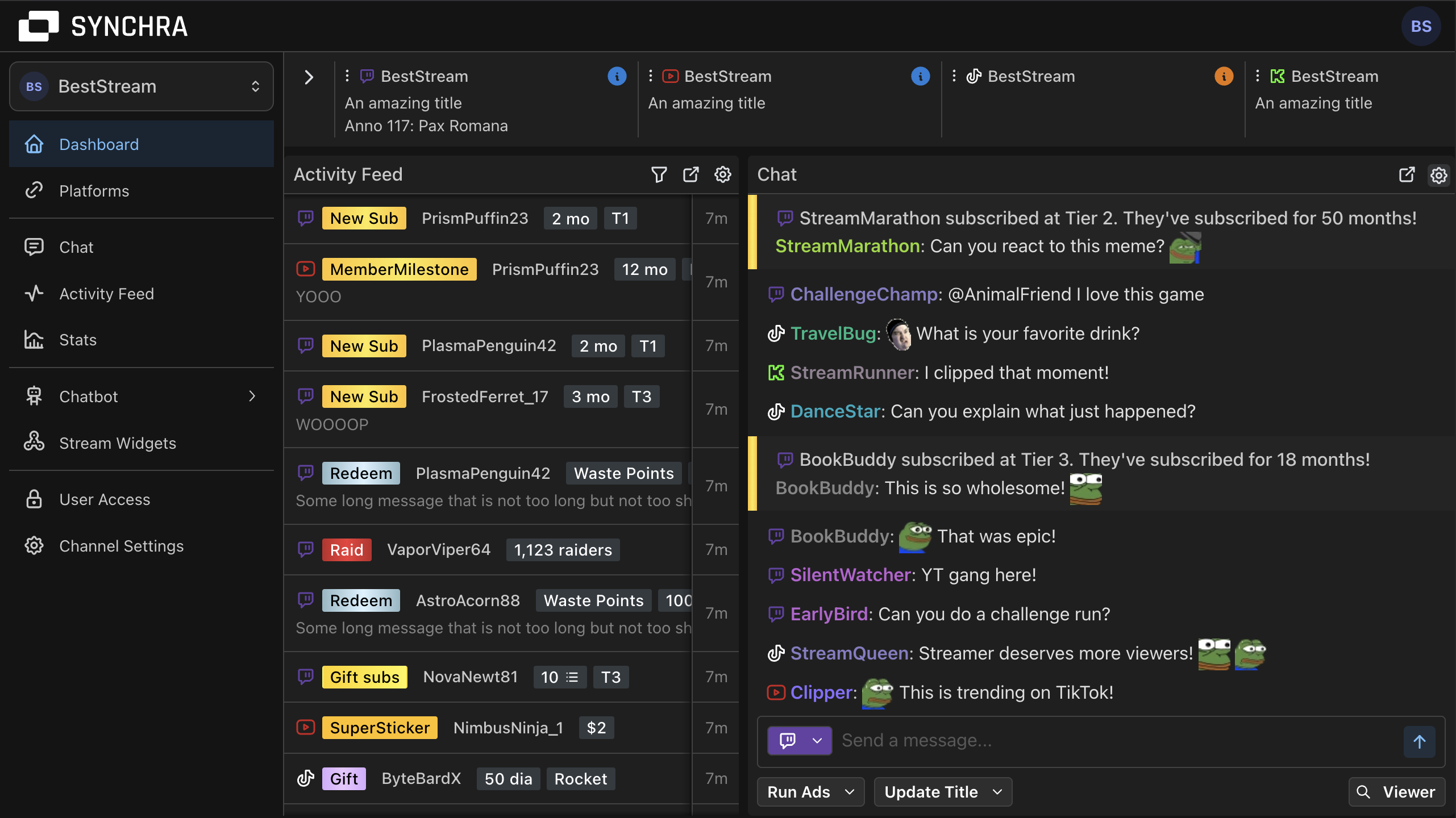Pop out the Chat panel
This screenshot has width=1456, height=818.
click(x=1407, y=174)
